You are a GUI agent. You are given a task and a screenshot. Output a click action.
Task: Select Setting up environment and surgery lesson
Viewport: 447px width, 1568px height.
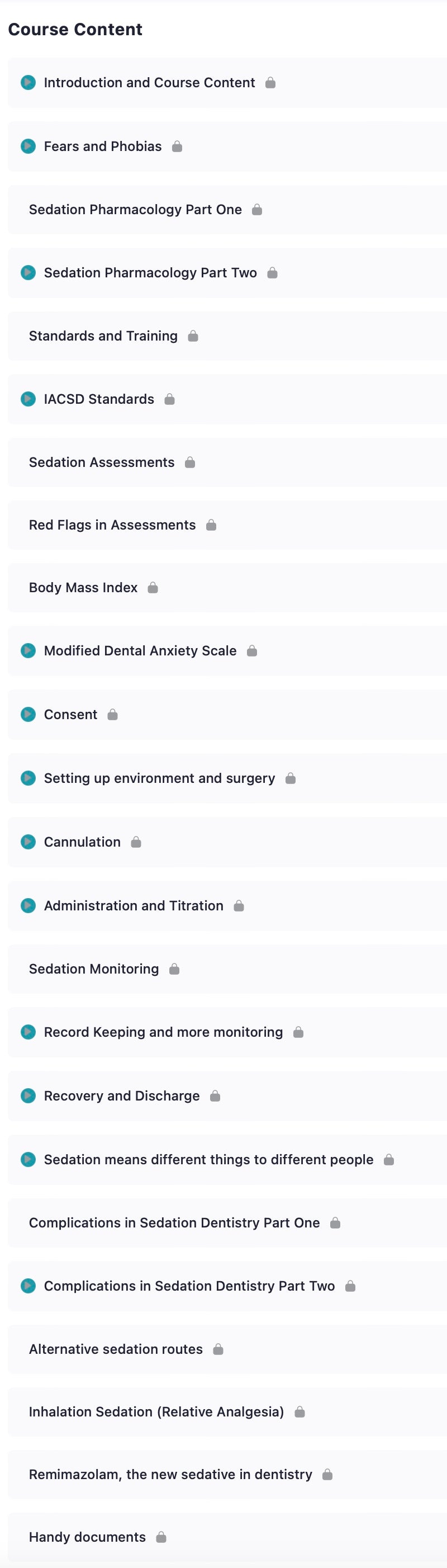click(x=159, y=778)
